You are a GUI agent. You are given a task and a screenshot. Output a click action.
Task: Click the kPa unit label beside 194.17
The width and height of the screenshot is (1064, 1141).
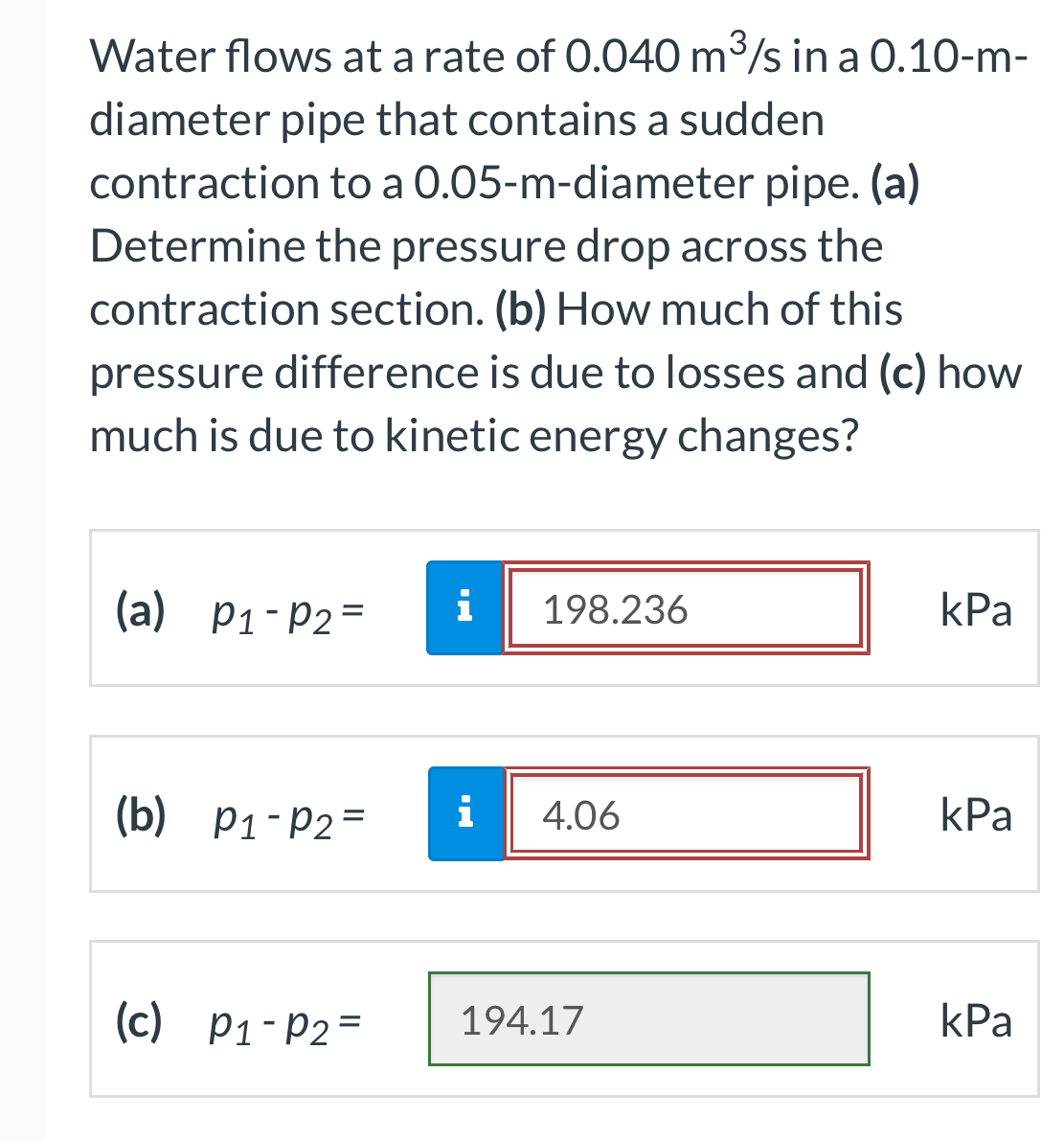click(x=976, y=1019)
